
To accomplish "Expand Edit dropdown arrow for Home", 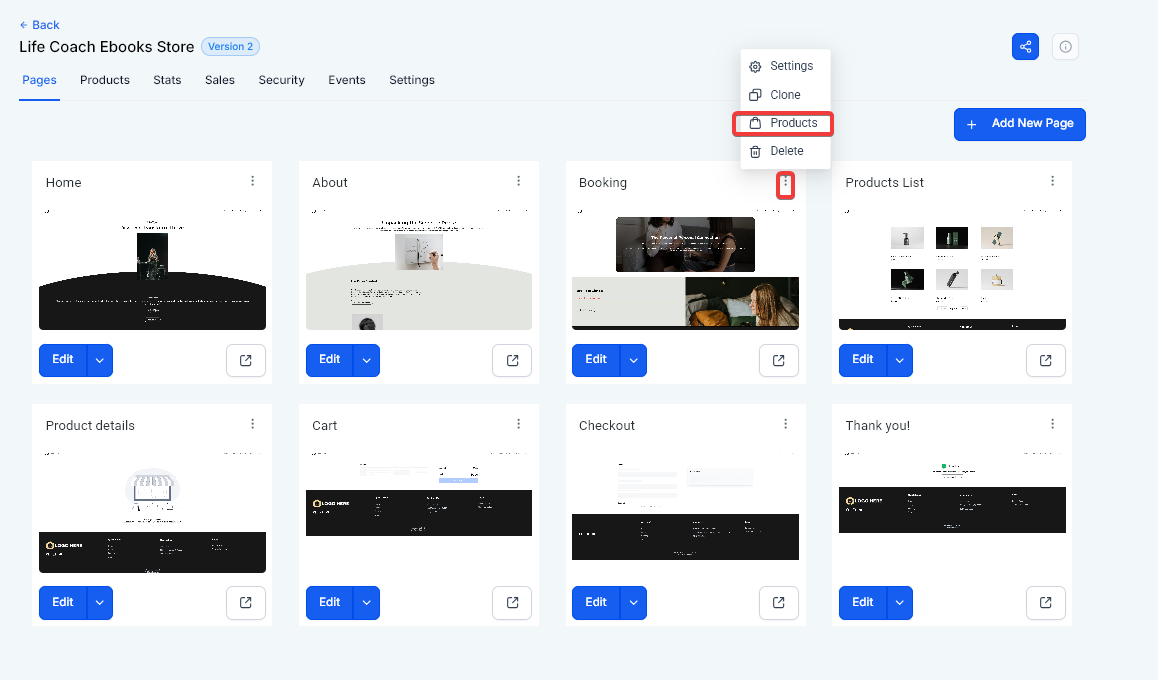I will coord(100,360).
